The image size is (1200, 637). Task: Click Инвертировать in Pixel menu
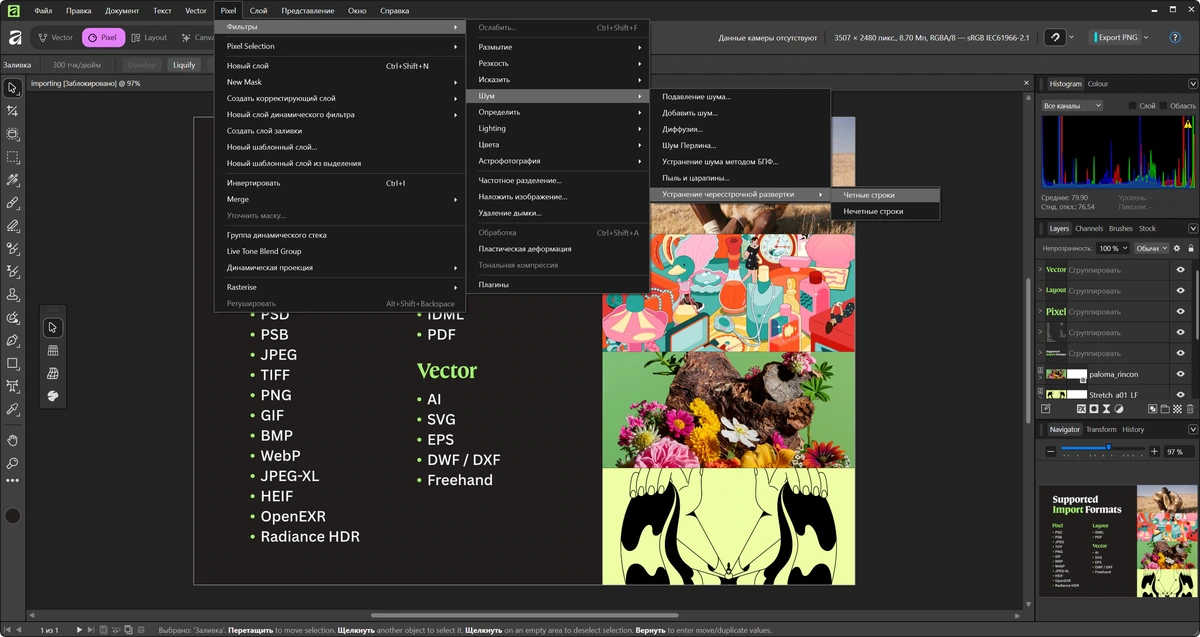click(340, 183)
